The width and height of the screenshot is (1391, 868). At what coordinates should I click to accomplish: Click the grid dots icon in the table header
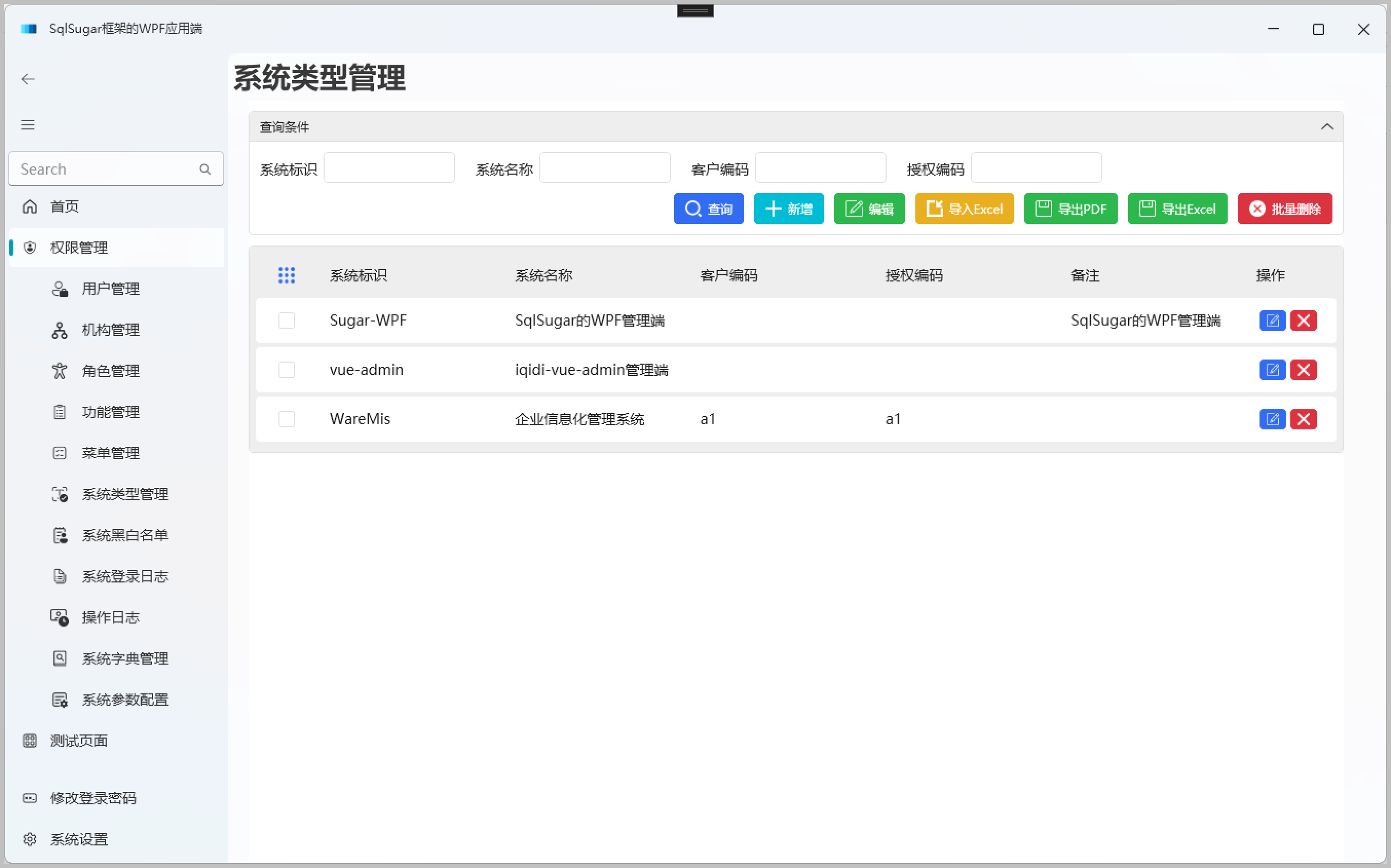pyautogui.click(x=287, y=275)
